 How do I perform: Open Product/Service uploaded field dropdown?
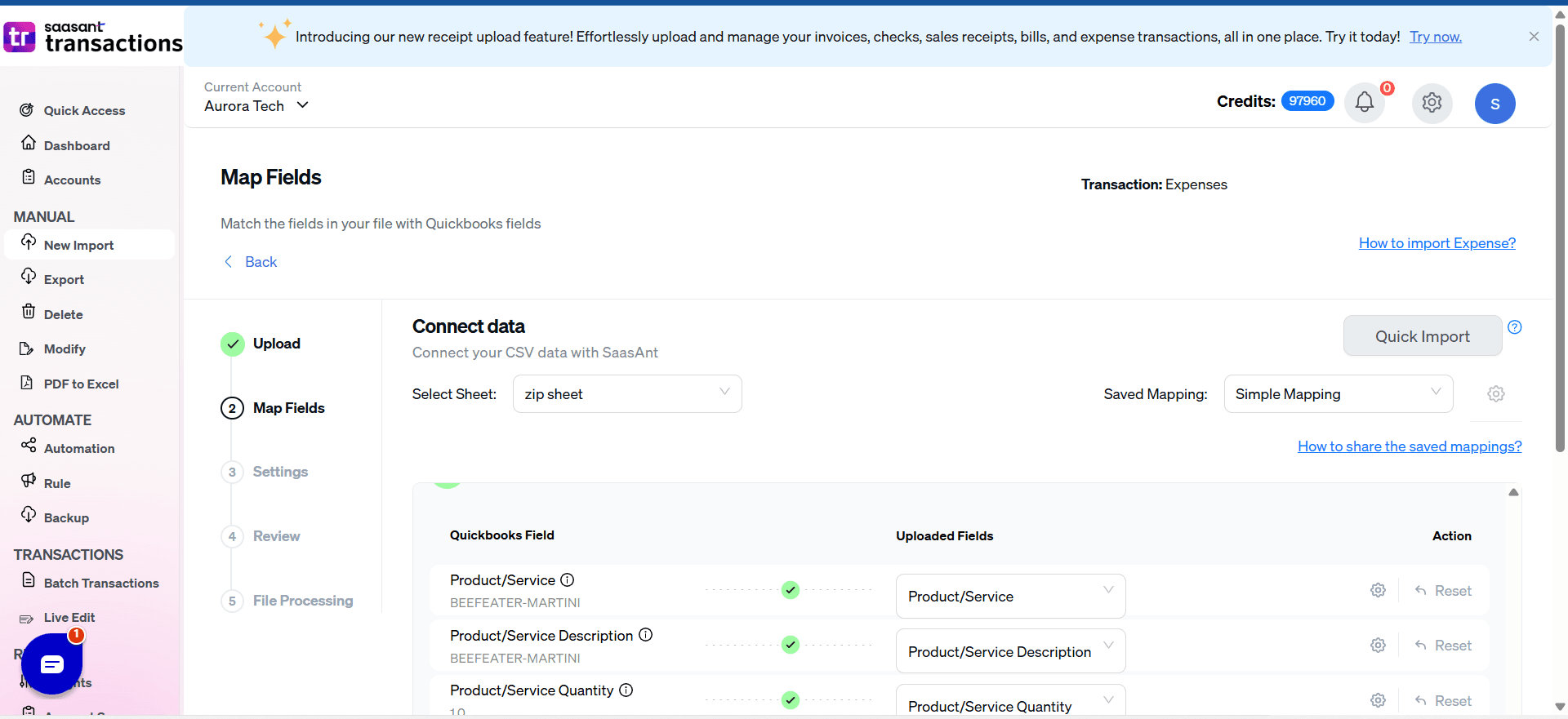click(x=1010, y=597)
